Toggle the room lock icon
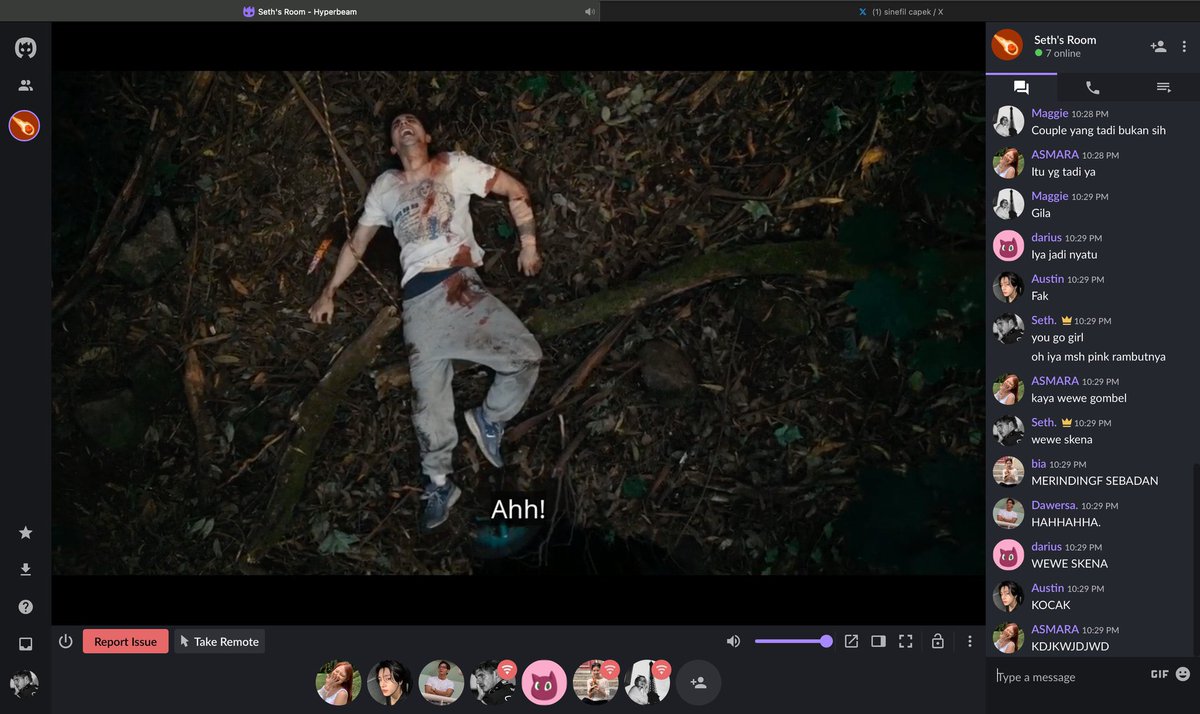 point(938,641)
